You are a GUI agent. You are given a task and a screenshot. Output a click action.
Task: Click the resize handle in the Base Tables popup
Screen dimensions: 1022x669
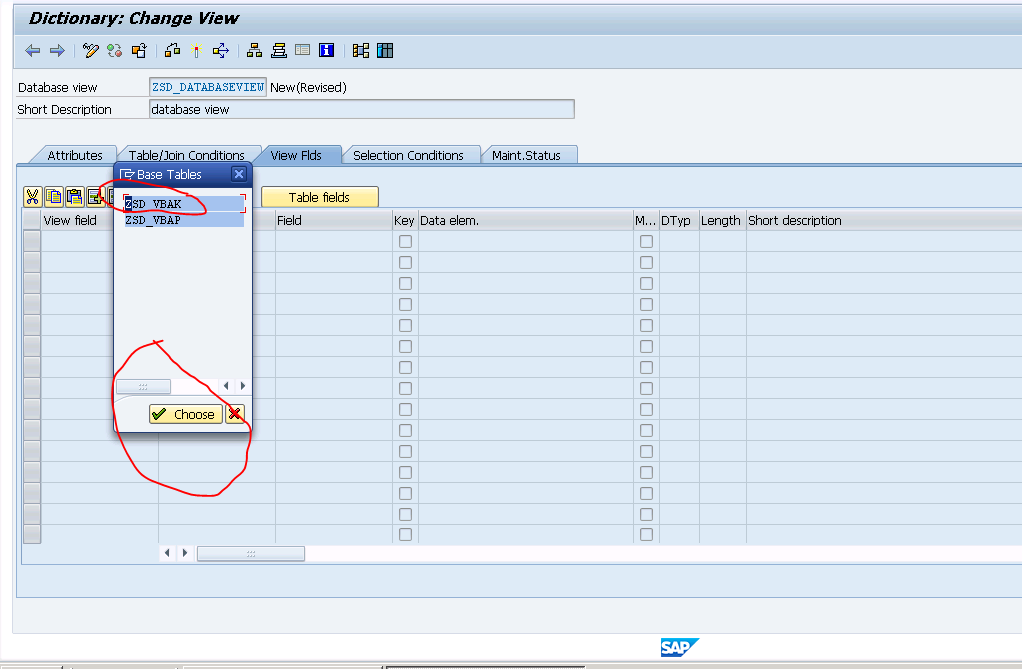pos(144,386)
